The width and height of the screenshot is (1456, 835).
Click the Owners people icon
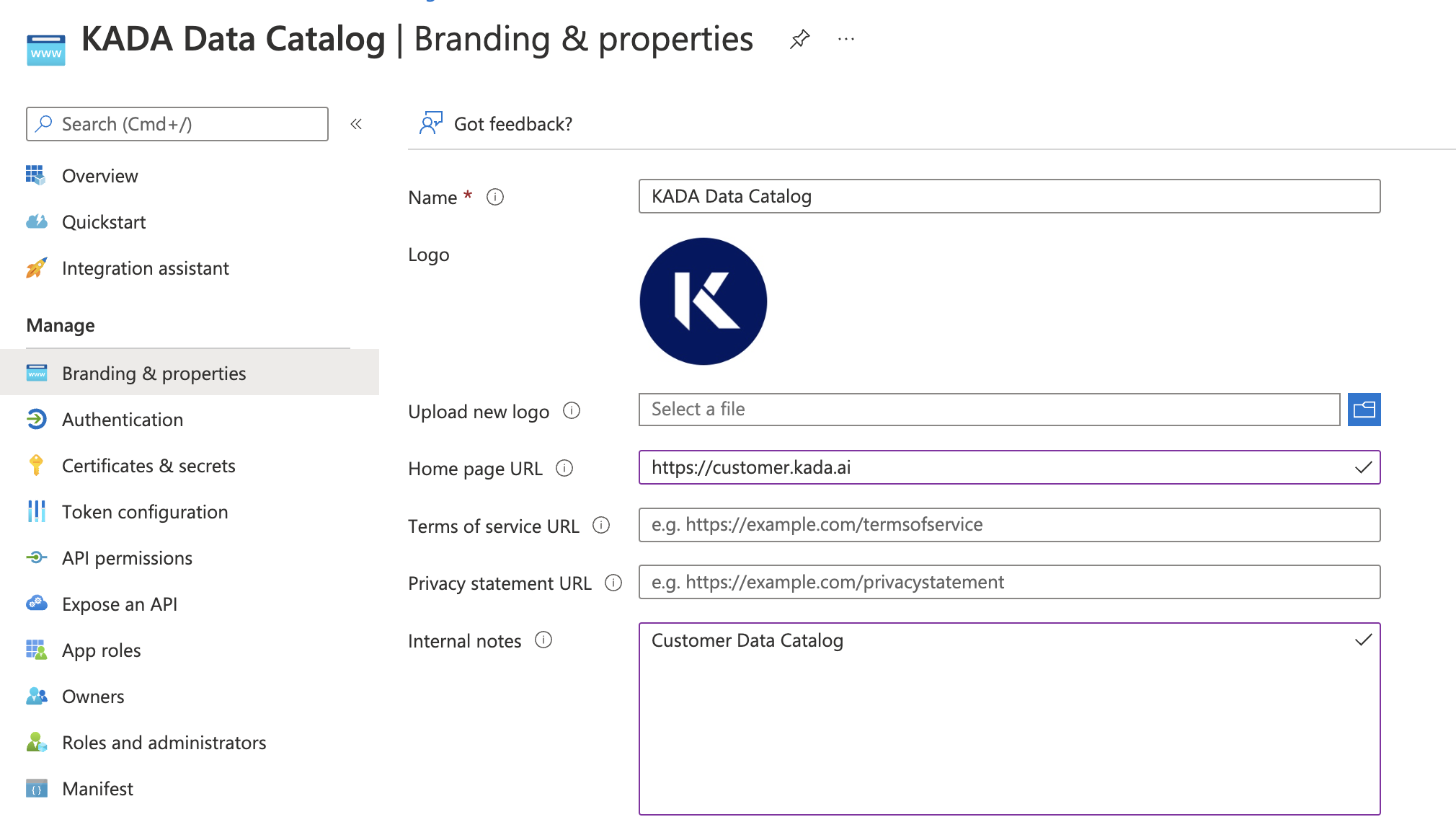tap(37, 696)
